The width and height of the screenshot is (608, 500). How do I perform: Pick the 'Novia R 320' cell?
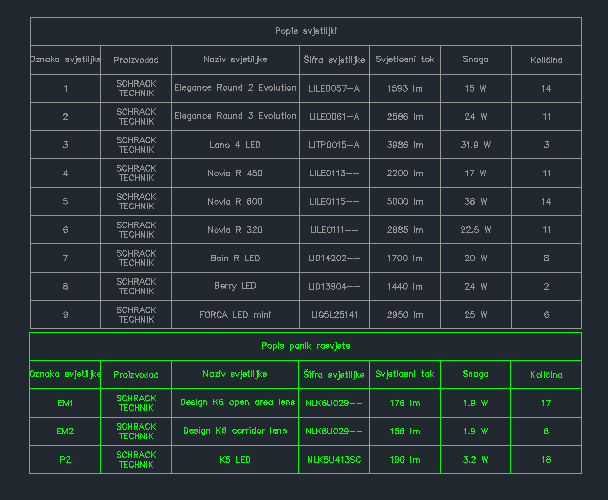pyautogui.click(x=235, y=230)
